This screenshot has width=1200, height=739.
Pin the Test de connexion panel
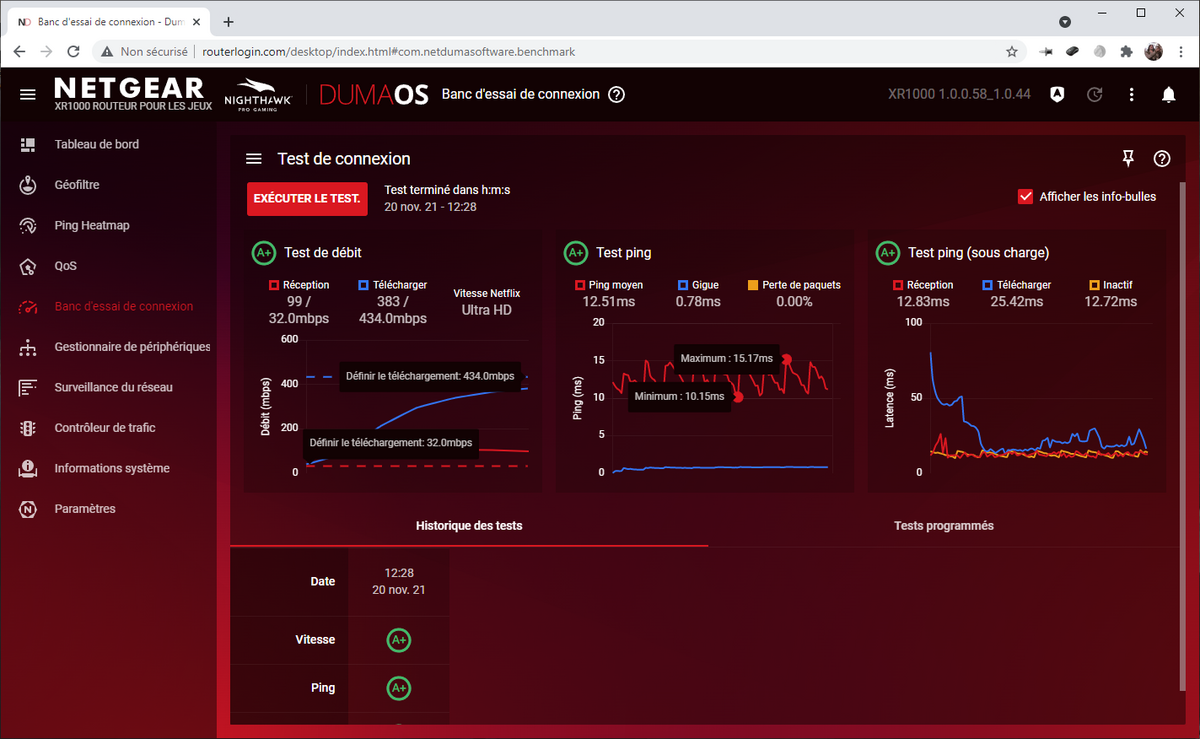(1128, 158)
